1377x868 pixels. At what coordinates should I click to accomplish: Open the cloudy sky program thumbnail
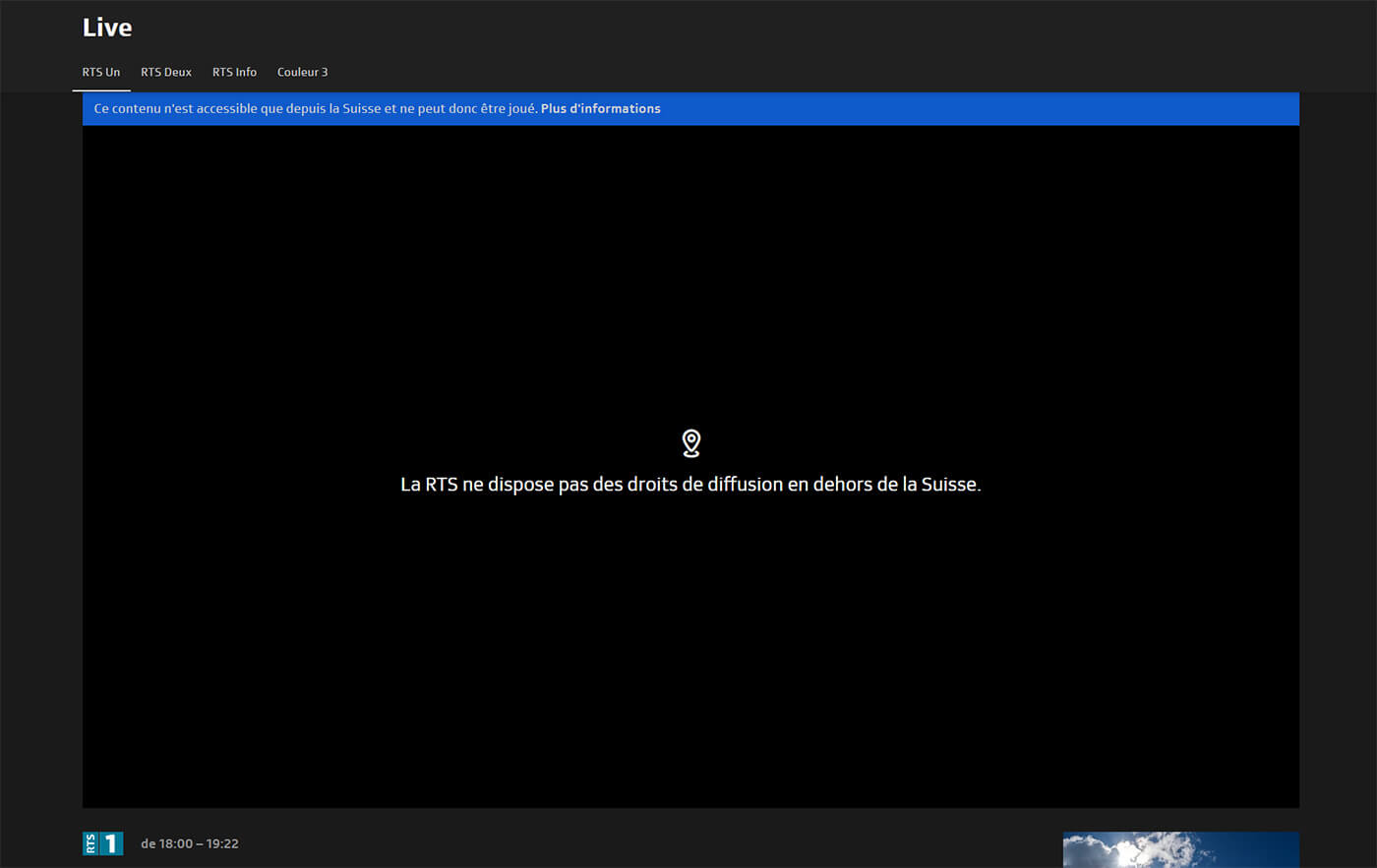(x=1180, y=850)
